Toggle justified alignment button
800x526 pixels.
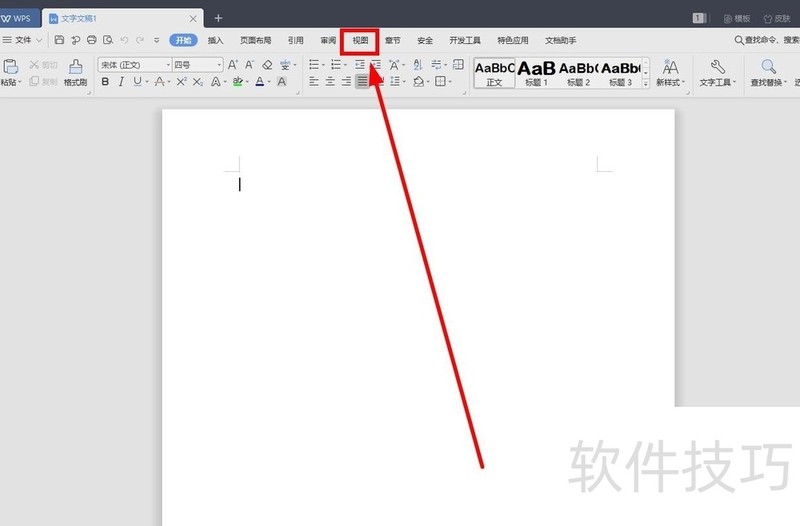pyautogui.click(x=362, y=82)
